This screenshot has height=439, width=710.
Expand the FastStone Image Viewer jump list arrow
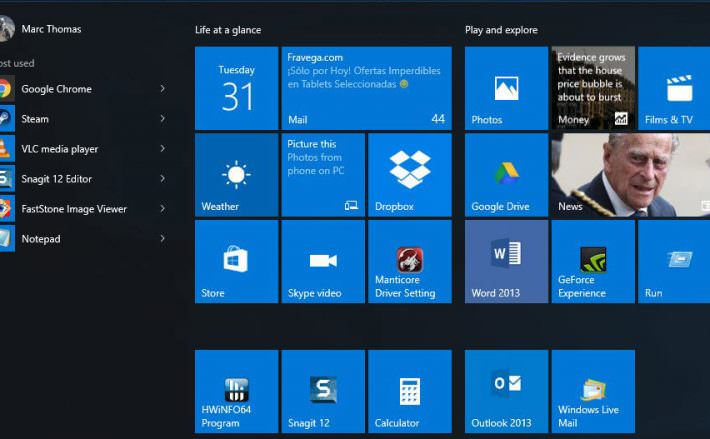click(163, 209)
